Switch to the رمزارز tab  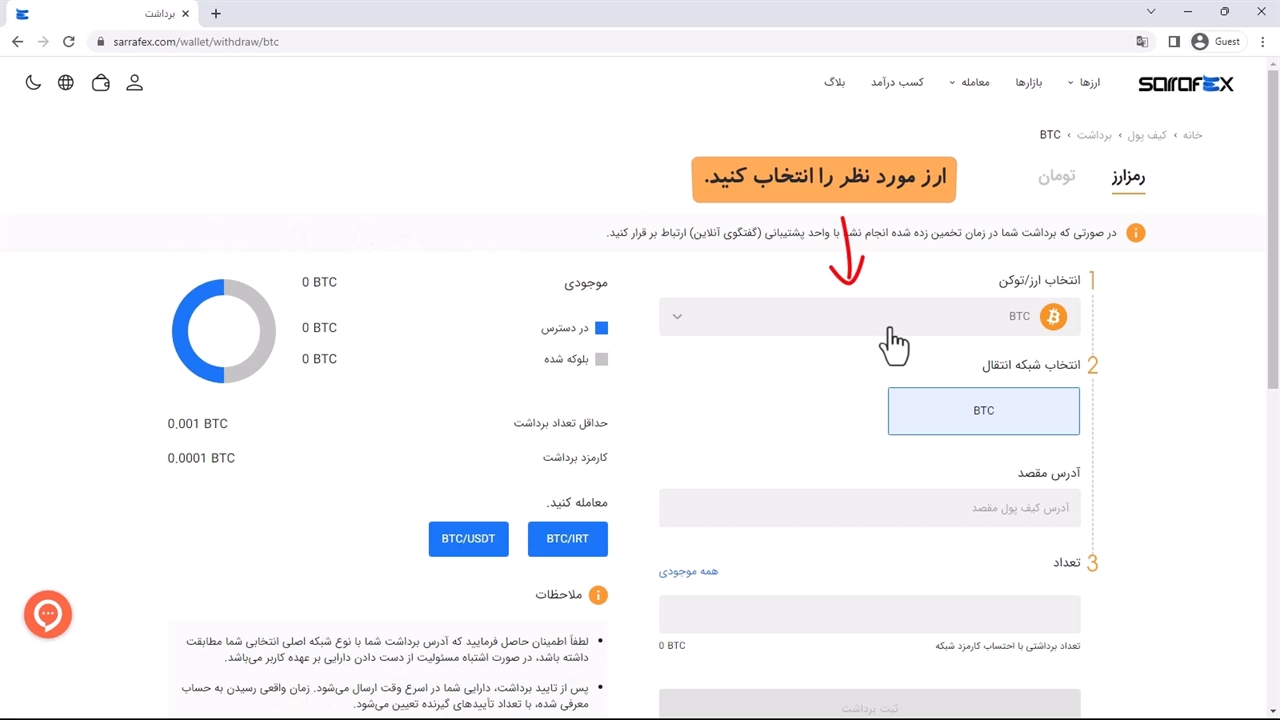pos(1128,177)
